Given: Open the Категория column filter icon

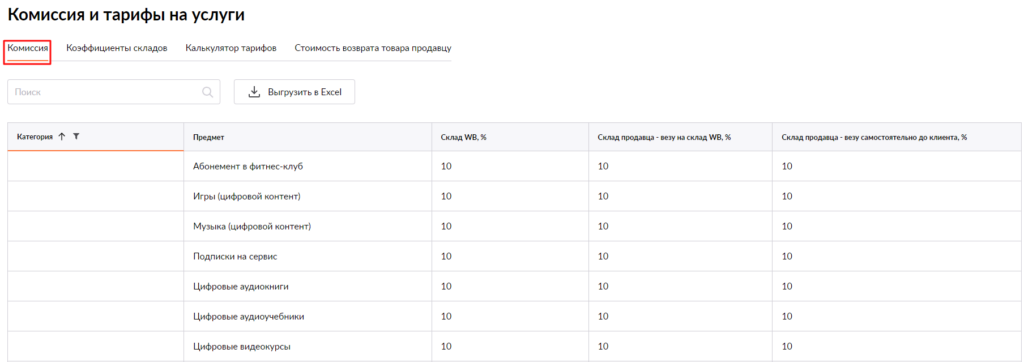Looking at the screenshot, I should [76, 137].
